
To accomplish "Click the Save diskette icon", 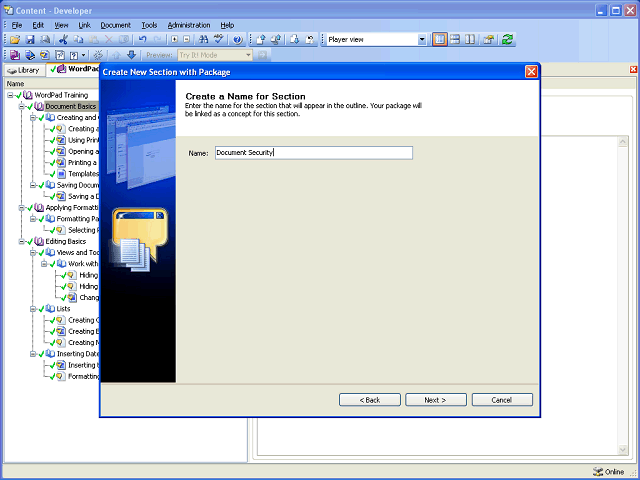I will click(30, 40).
